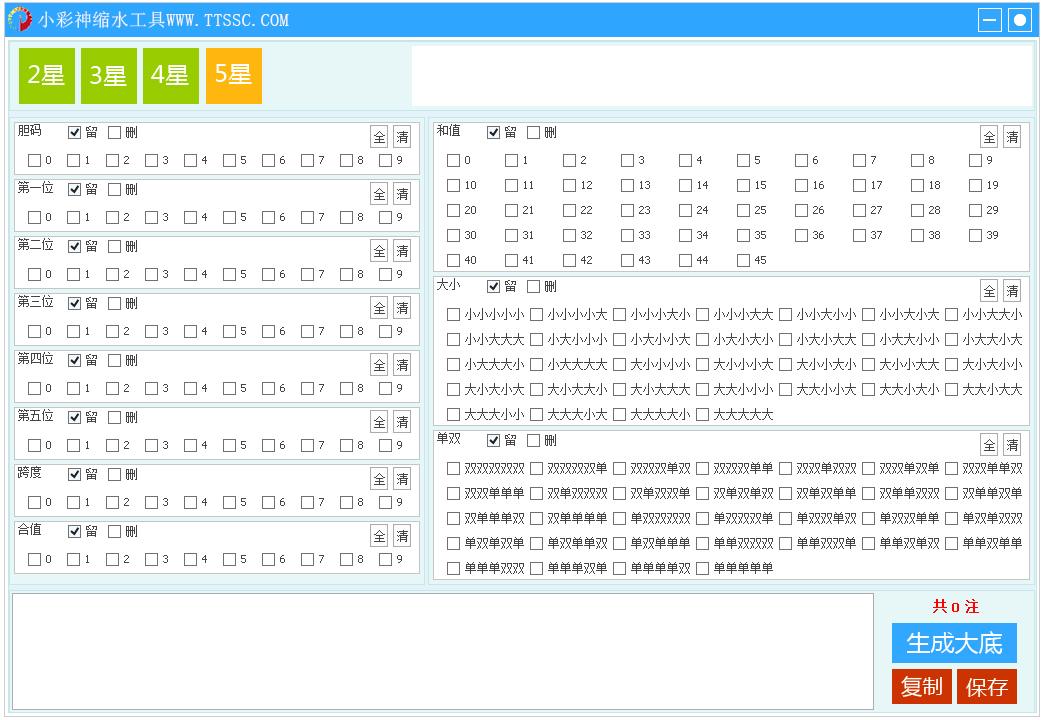Select all in 第一位 with 全
The width and height of the screenshot is (1044, 720).
tap(380, 194)
